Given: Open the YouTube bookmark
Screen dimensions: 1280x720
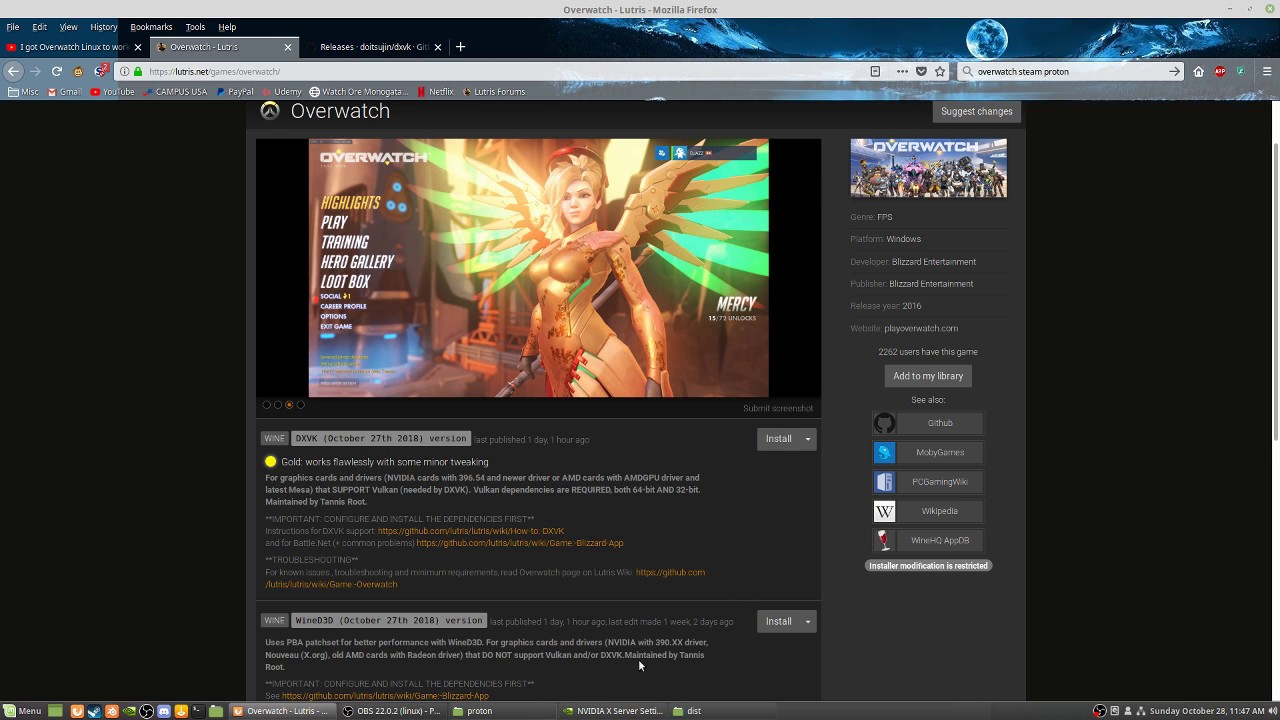Looking at the screenshot, I should click(112, 92).
